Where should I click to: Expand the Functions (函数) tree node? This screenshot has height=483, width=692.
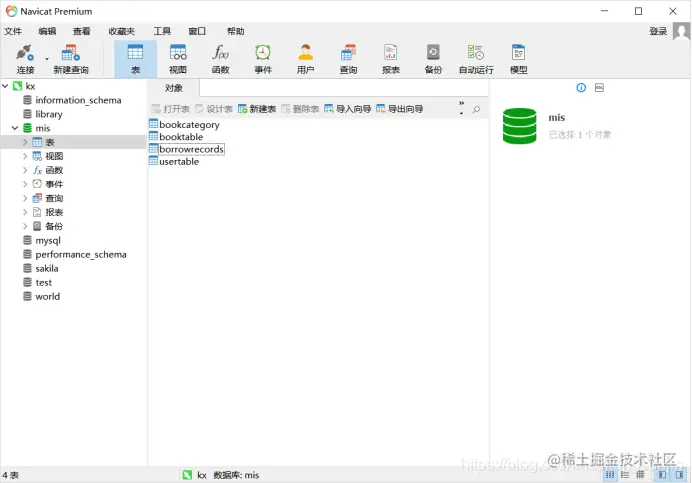[25, 170]
